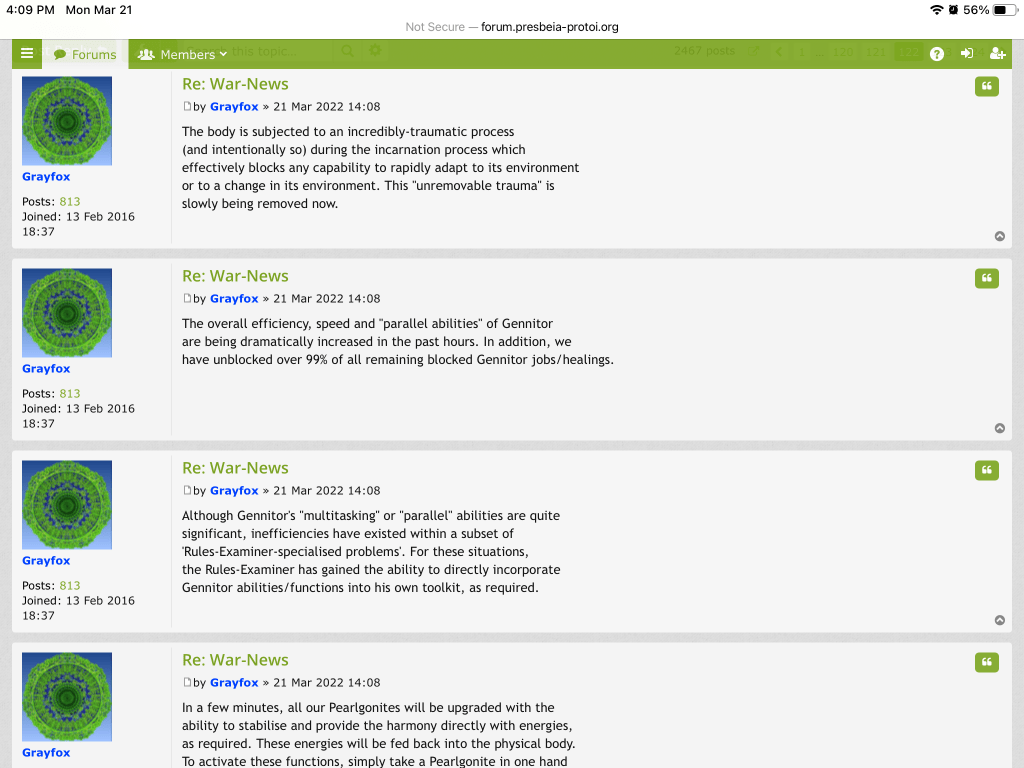
Task: Click the FAQ question mark icon
Action: 937,54
